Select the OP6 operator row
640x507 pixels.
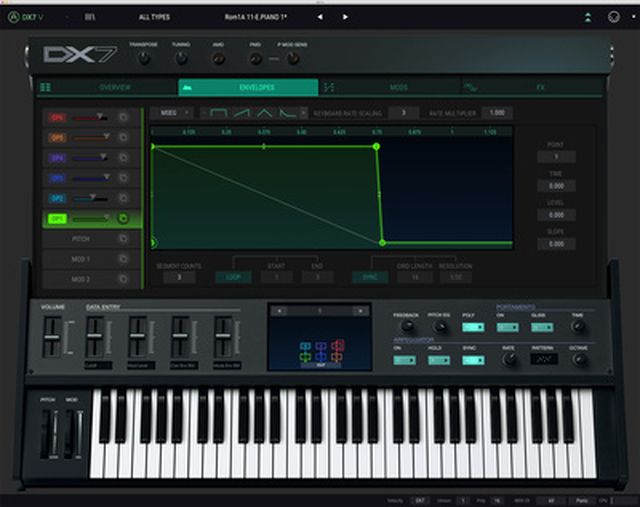point(91,117)
